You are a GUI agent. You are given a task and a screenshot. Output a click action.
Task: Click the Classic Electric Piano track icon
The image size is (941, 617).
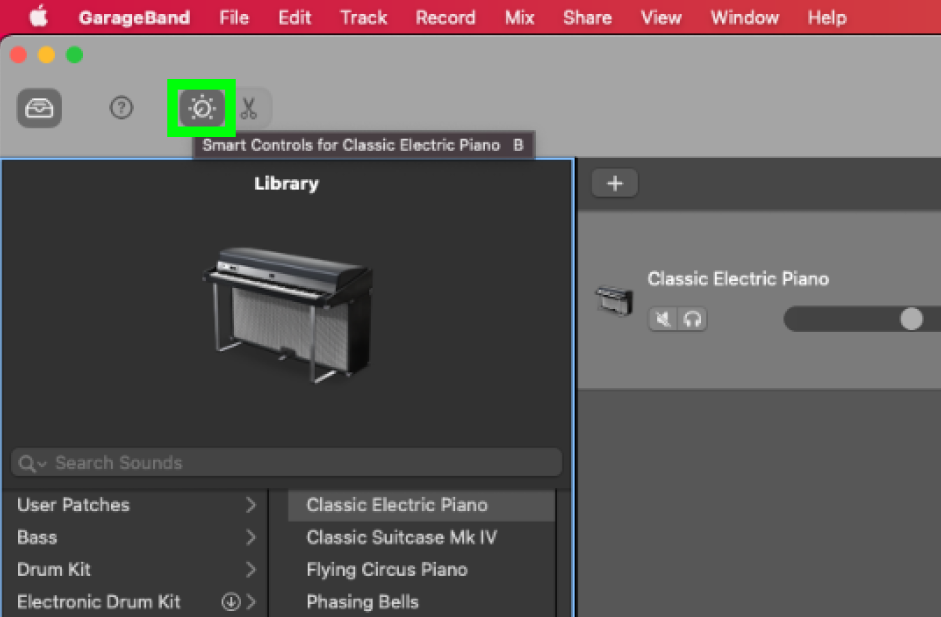click(615, 299)
